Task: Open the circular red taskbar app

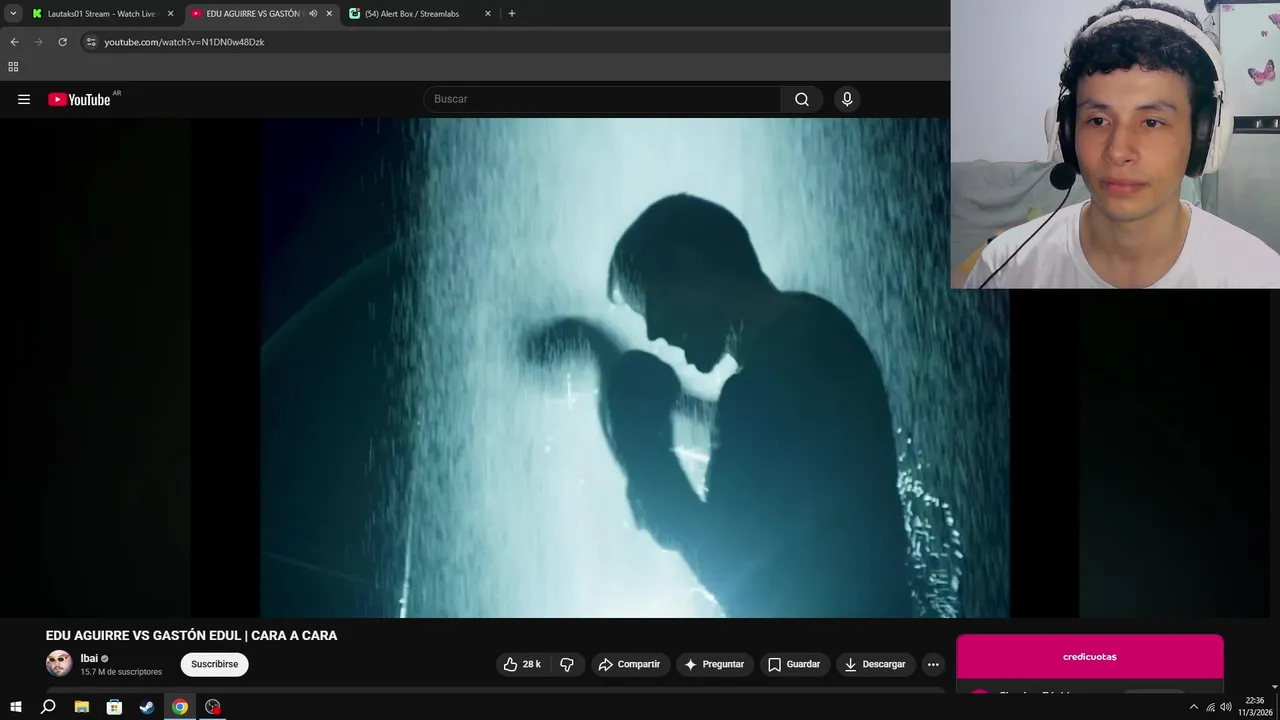Action: tap(213, 707)
